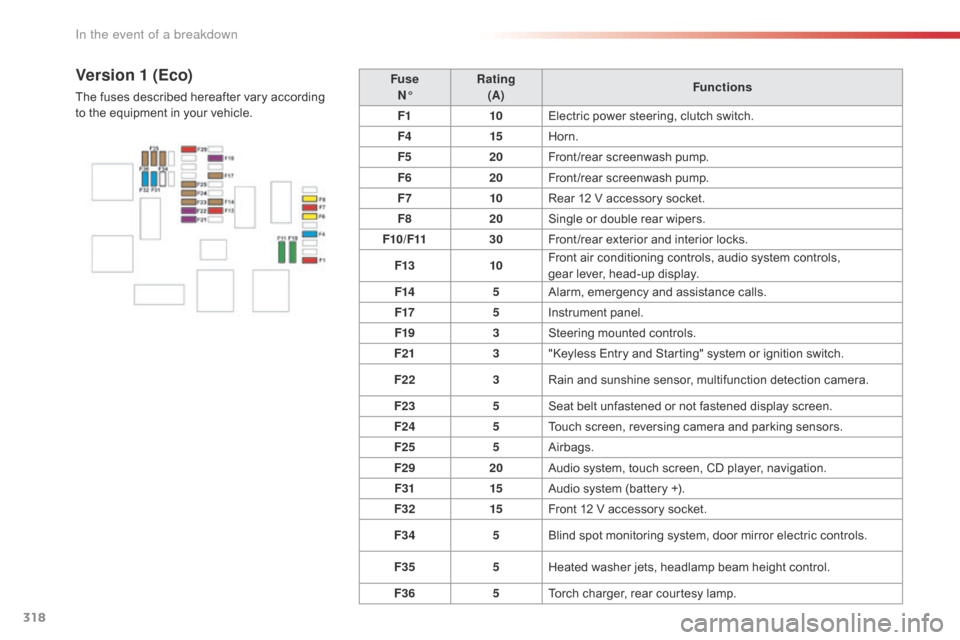
Task: Click the "Rating (A)" column header
Action: (x=495, y=87)
